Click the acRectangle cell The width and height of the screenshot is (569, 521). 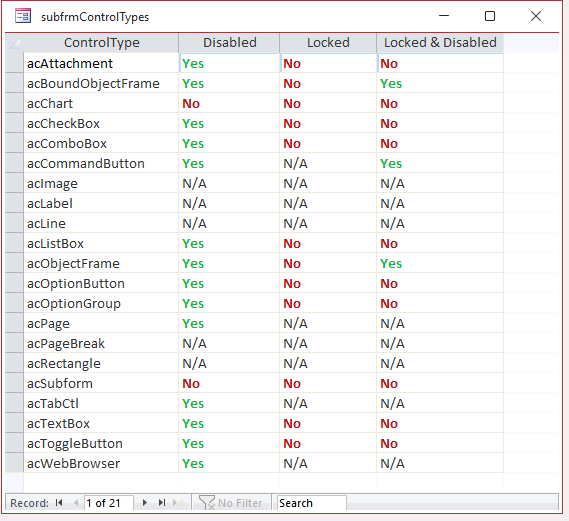tap(101, 363)
